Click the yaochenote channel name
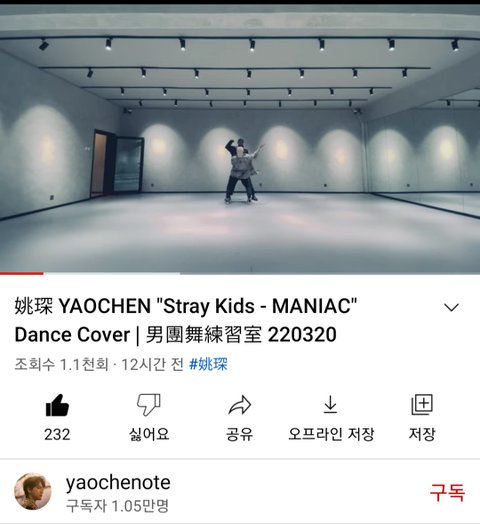The width and height of the screenshot is (480, 524). pyautogui.click(x=118, y=483)
